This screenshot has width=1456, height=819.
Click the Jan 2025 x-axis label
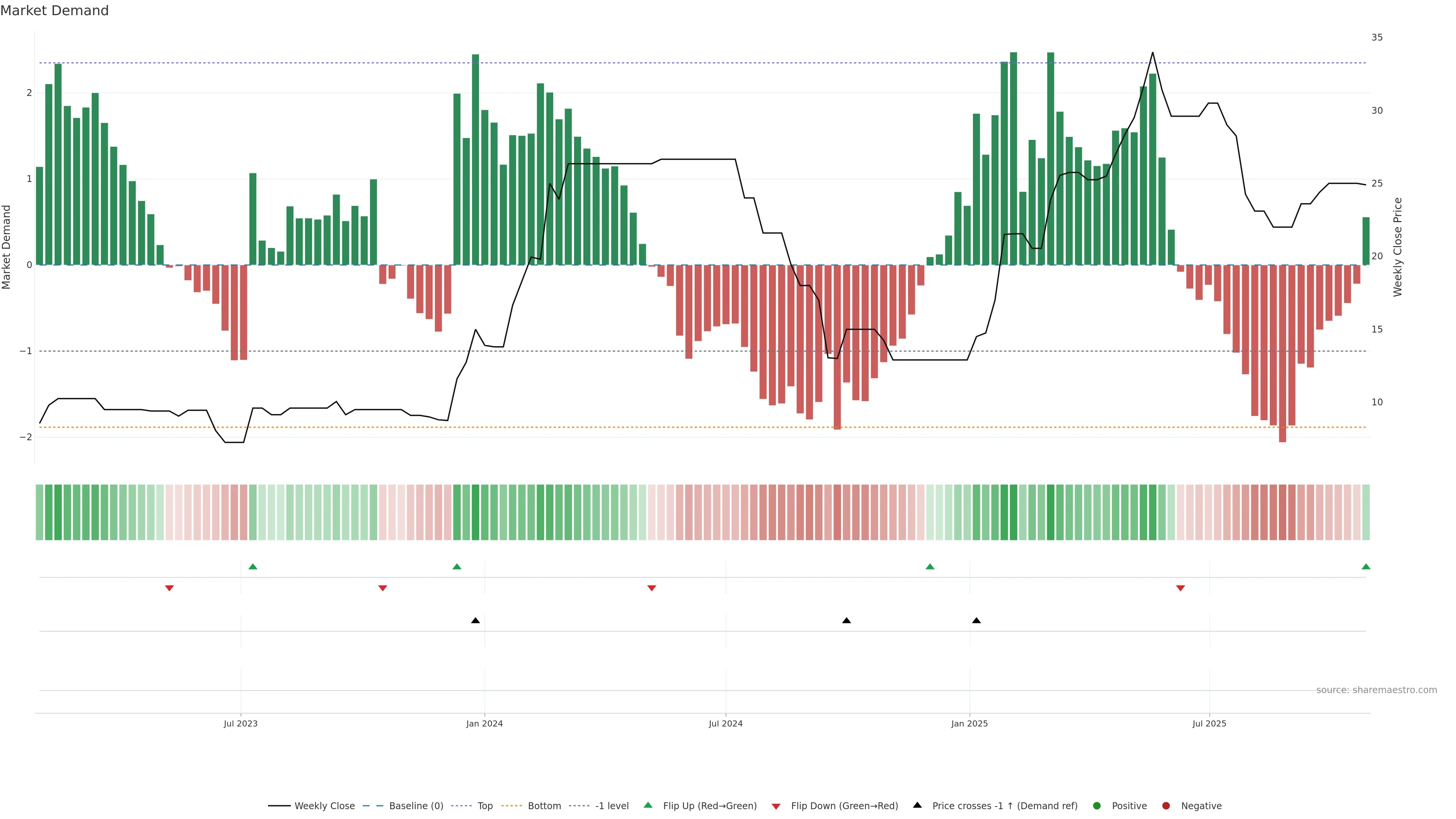pos(970,723)
